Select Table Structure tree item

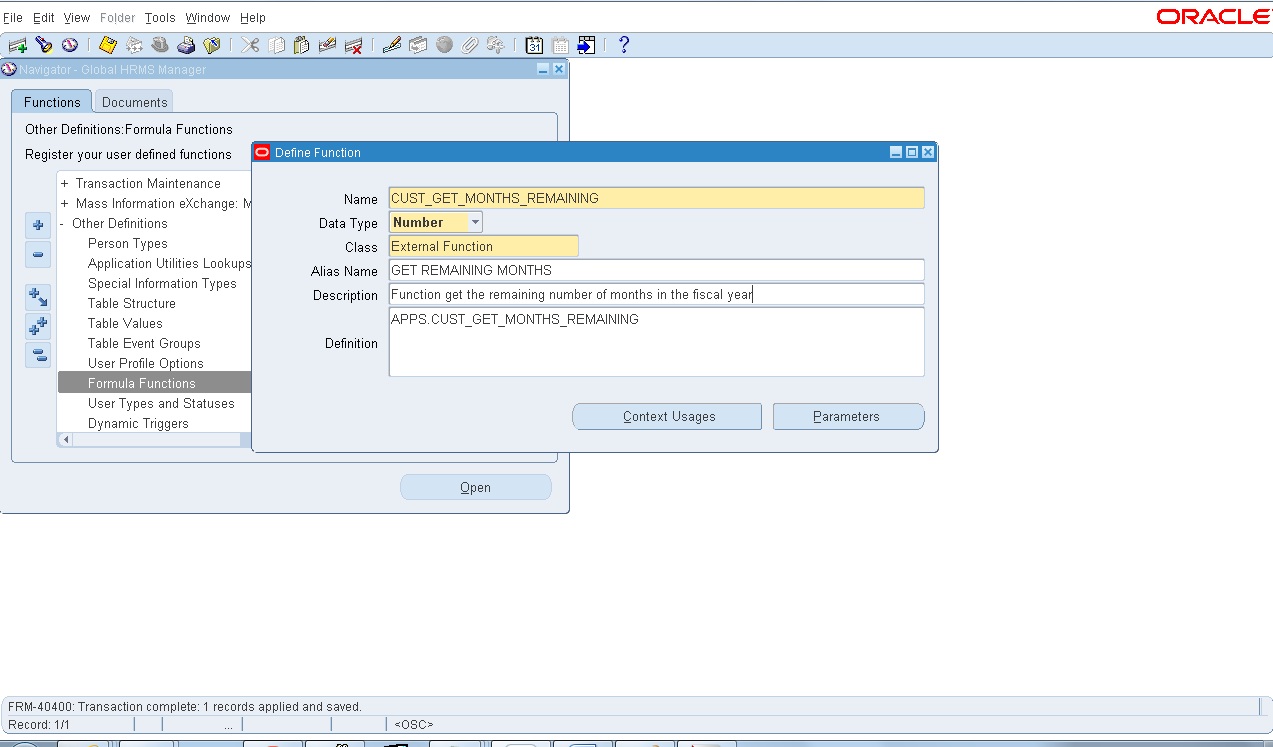point(132,304)
